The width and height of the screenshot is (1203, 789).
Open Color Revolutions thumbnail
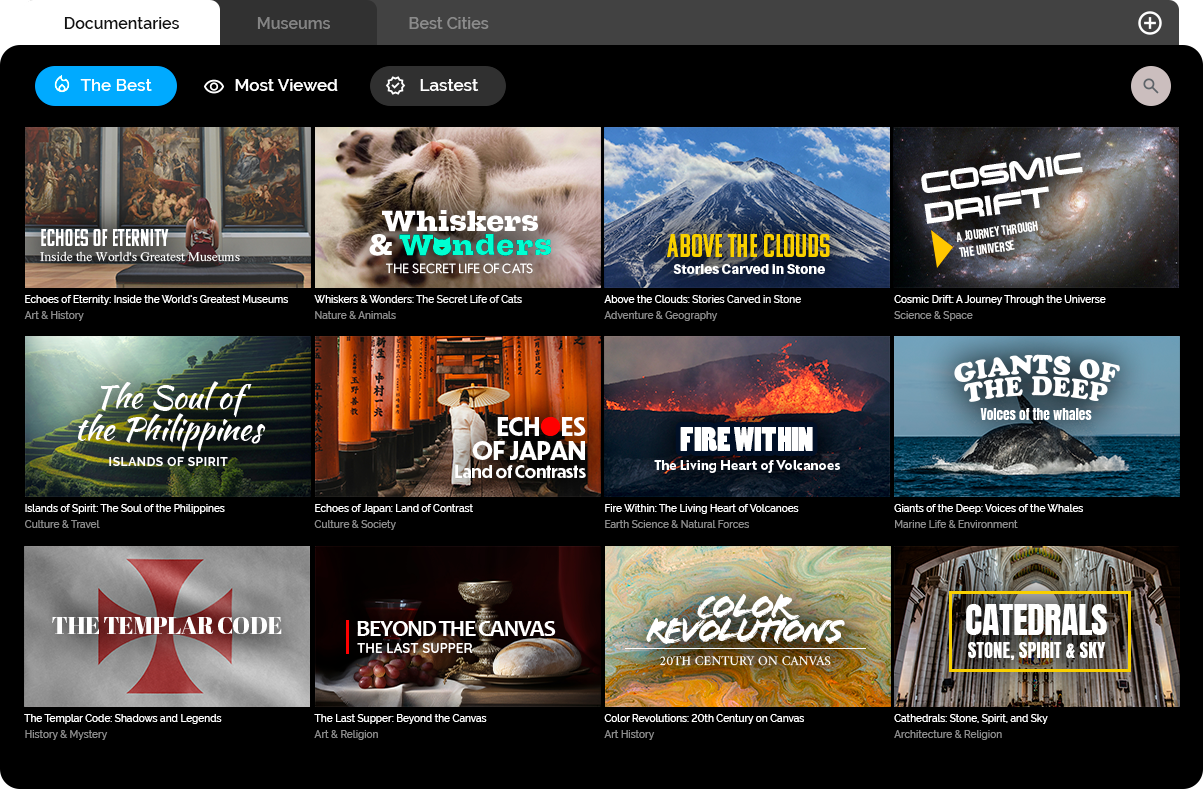coord(747,626)
